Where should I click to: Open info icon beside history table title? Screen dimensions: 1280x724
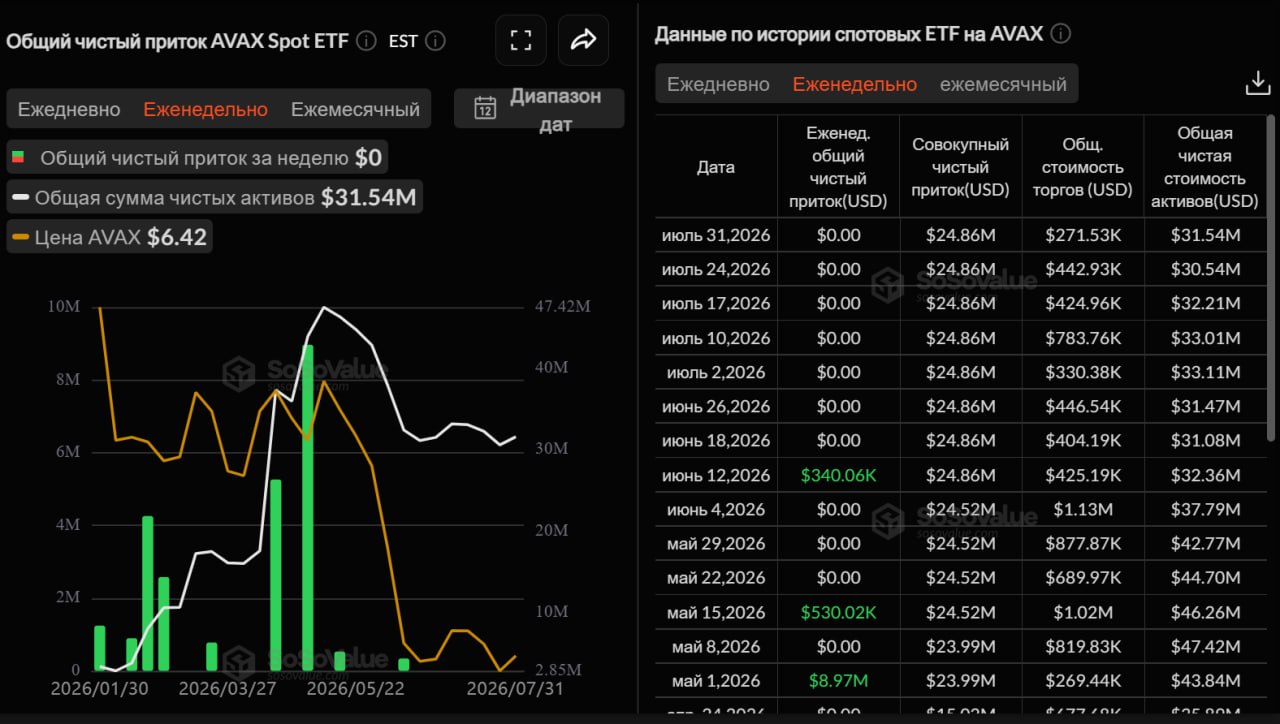pyautogui.click(x=1061, y=34)
